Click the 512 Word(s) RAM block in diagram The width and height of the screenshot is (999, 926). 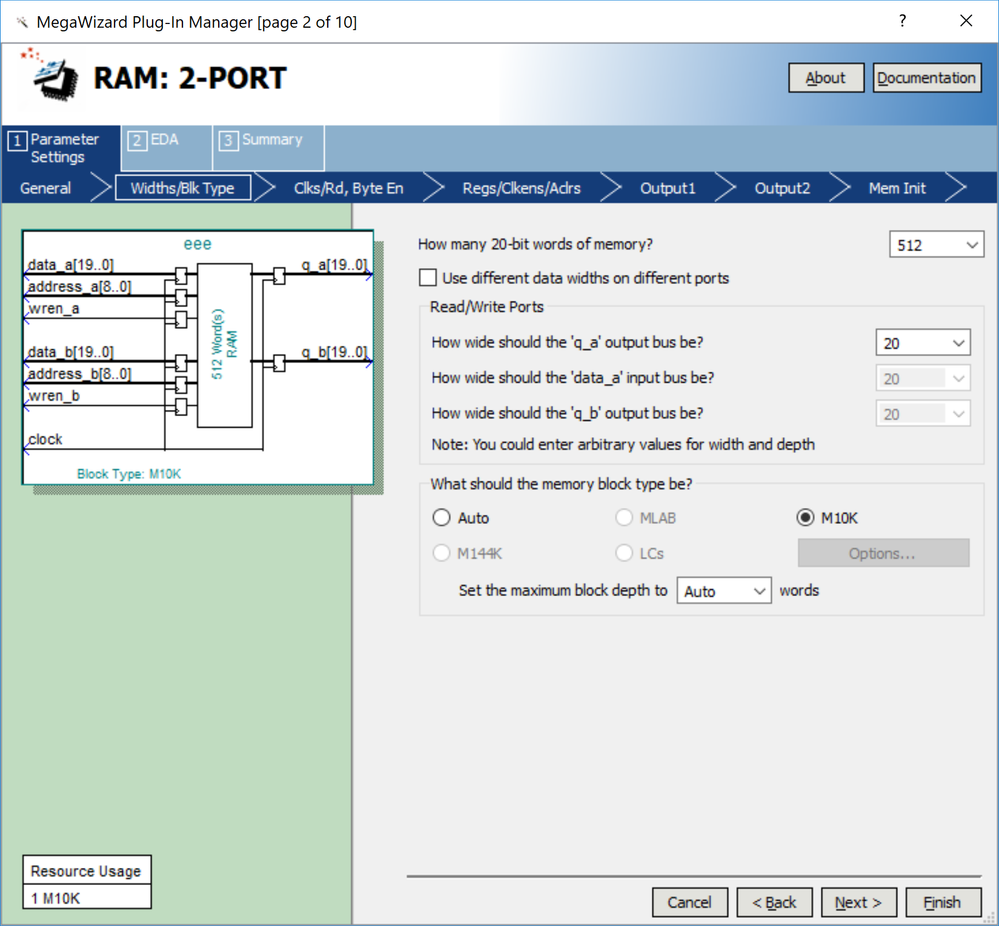(x=224, y=345)
